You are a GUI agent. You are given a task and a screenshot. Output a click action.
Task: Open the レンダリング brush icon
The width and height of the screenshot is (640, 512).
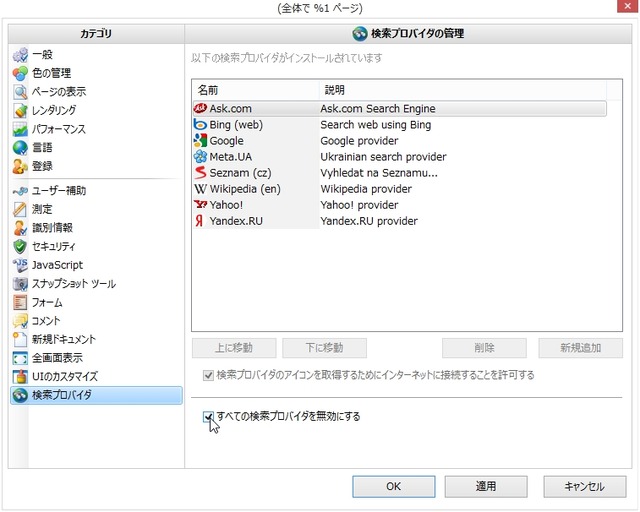click(x=20, y=111)
